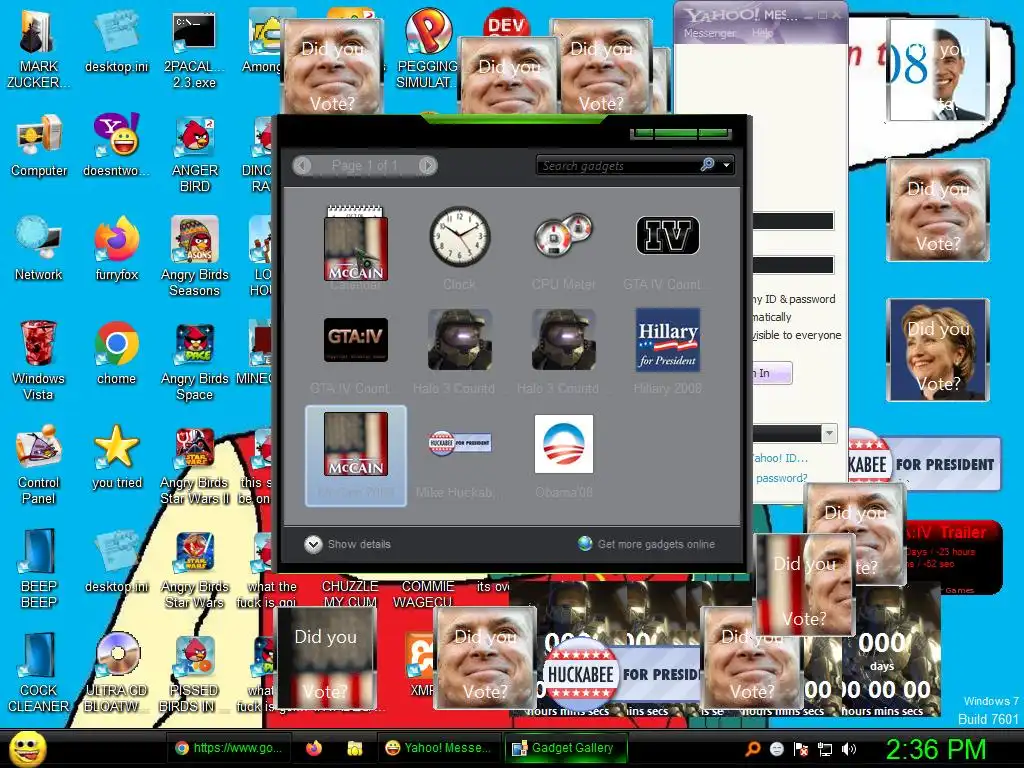1024x768 pixels.
Task: Click the upper dark ID field in Messenger
Action: pos(793,221)
